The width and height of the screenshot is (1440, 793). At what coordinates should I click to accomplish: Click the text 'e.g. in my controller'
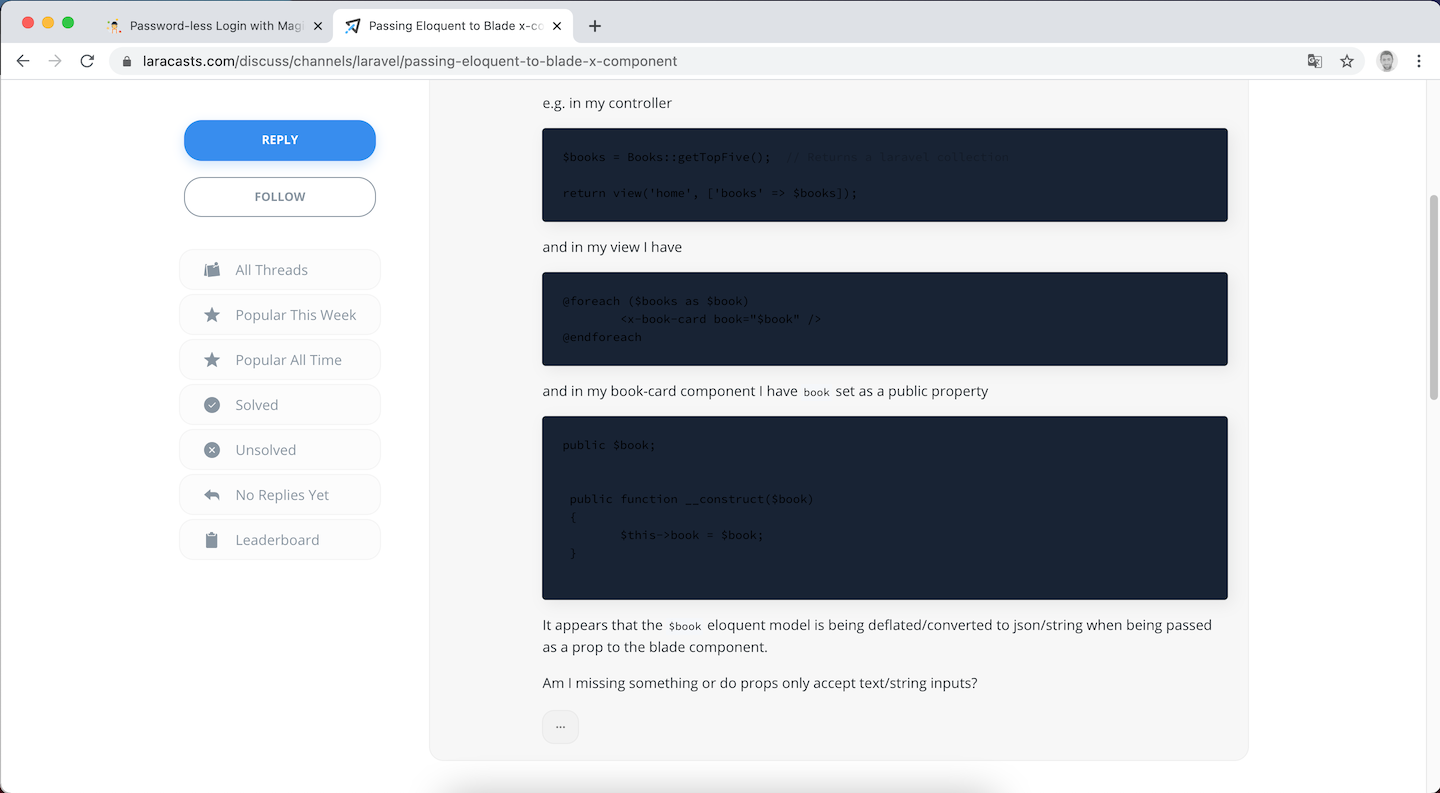point(607,103)
